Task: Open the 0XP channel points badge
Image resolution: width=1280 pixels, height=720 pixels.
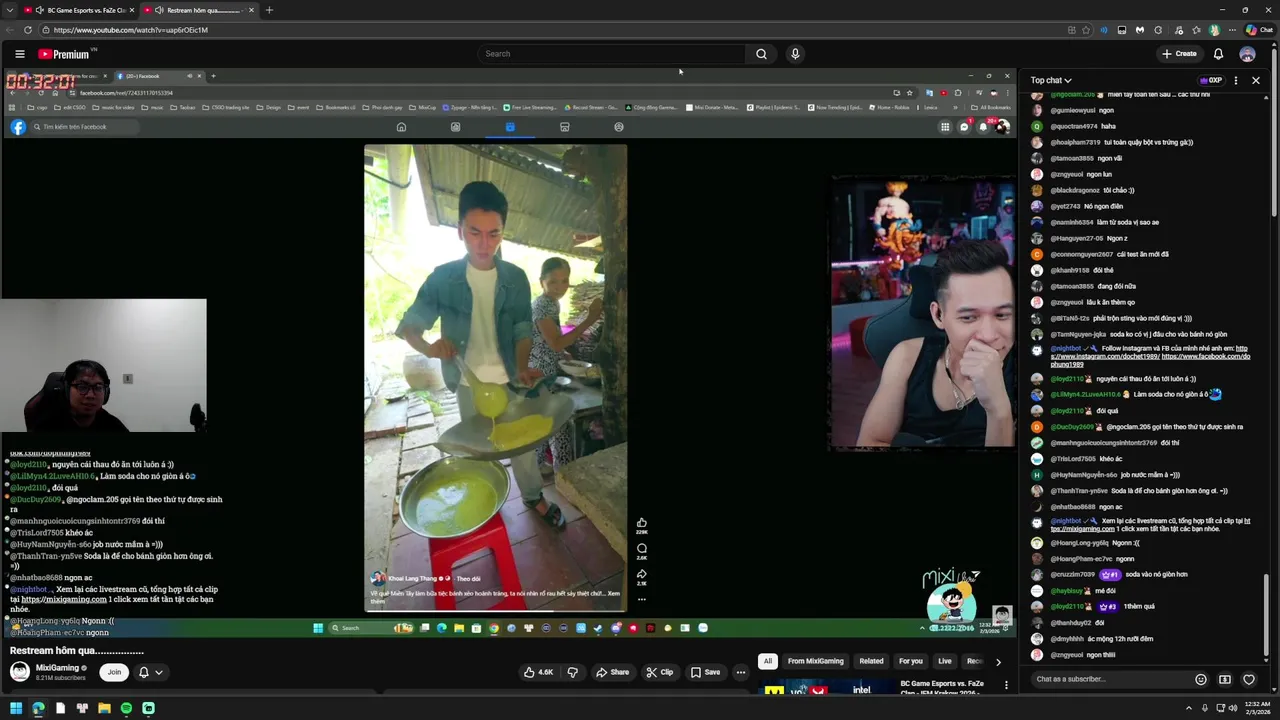Action: [1211, 80]
